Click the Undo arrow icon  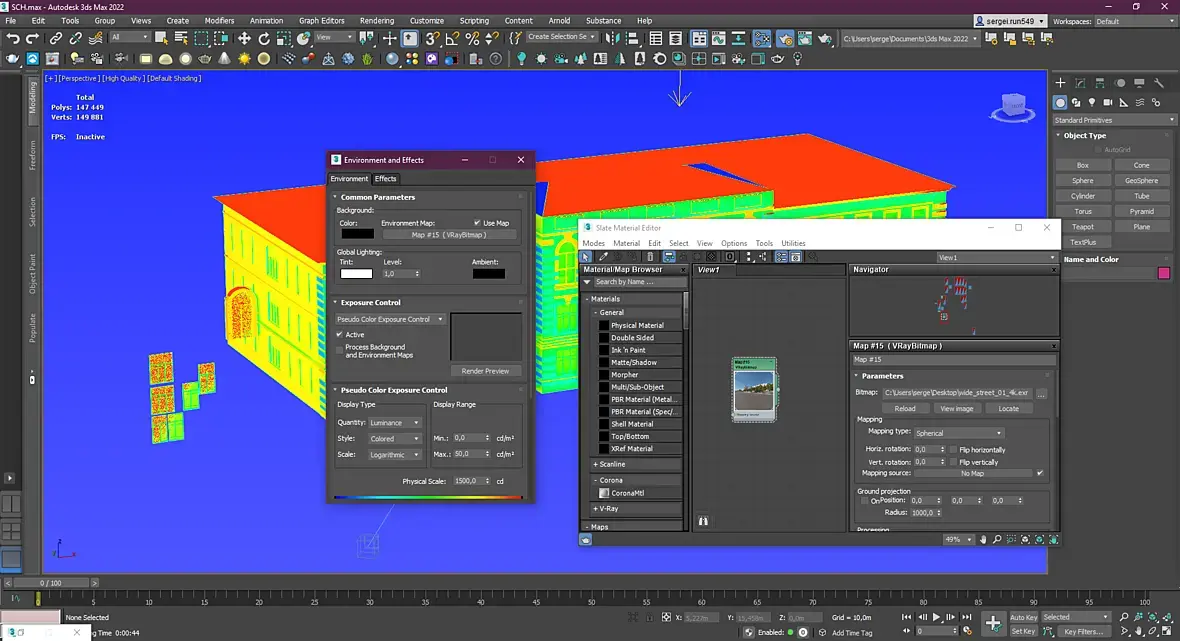pyautogui.click(x=13, y=38)
